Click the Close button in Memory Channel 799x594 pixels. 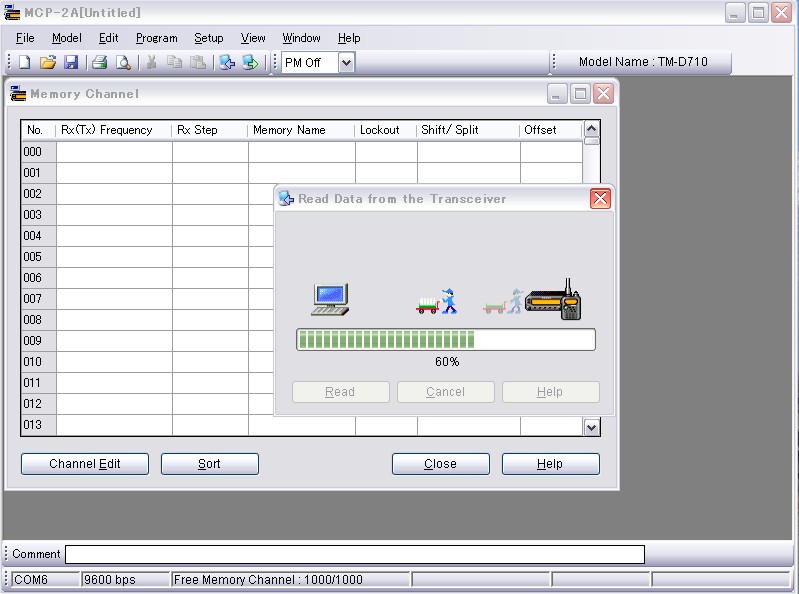tap(440, 464)
